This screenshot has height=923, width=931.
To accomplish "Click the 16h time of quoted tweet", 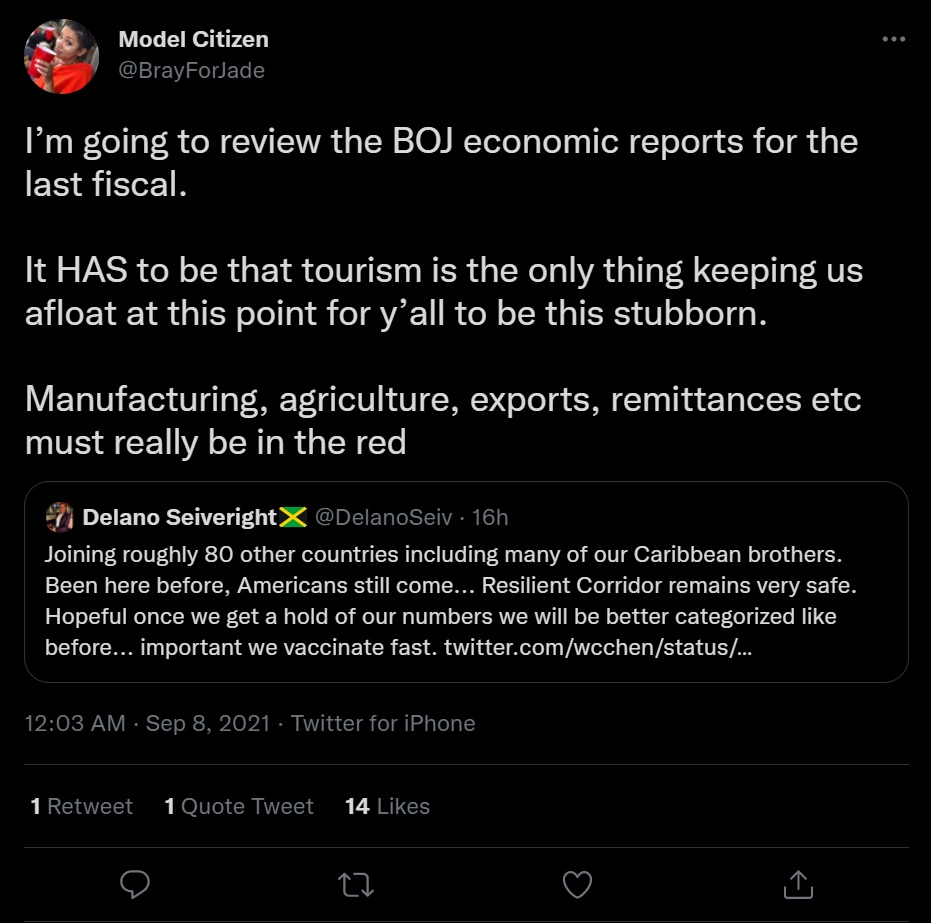I will click(490, 517).
